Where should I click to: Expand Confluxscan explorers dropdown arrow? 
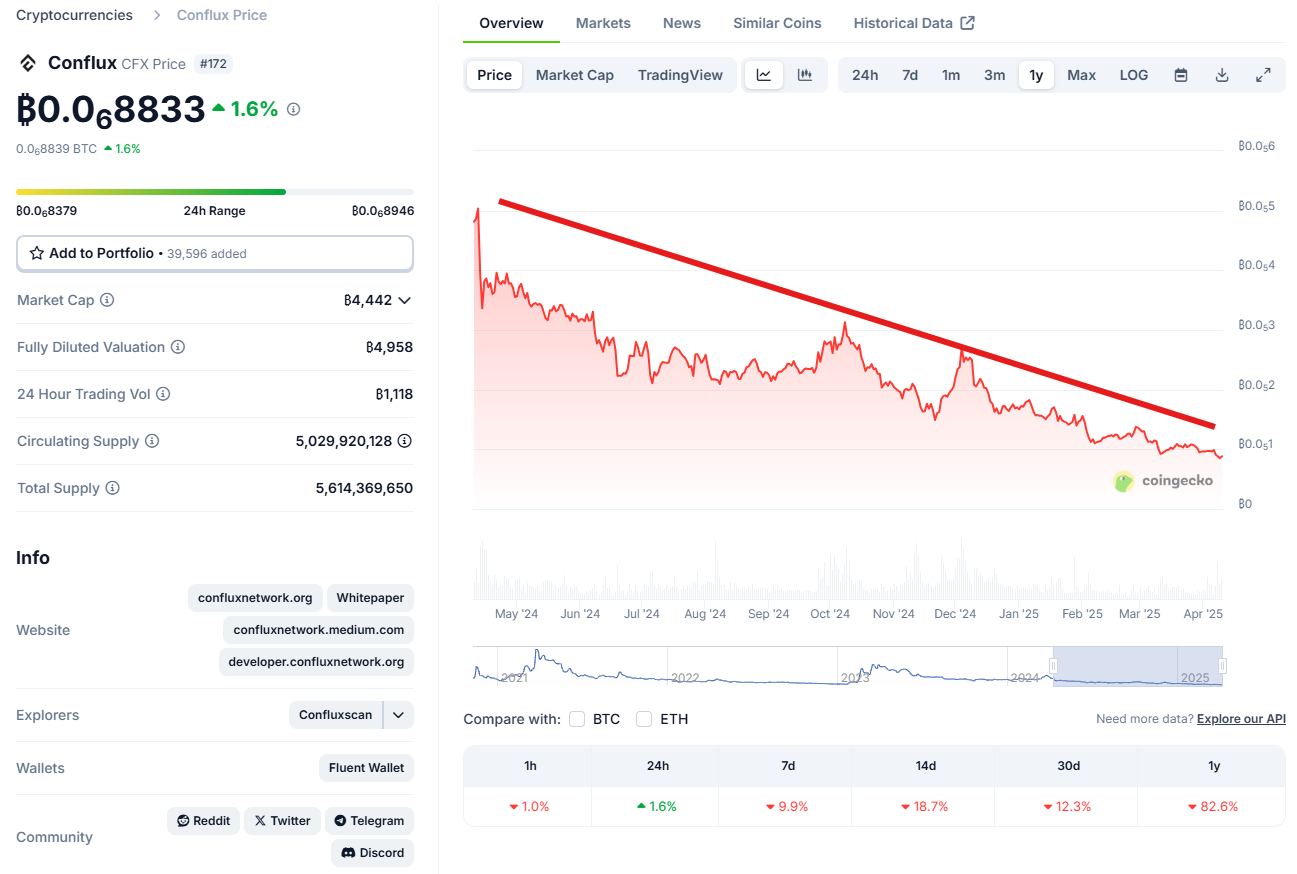click(x=398, y=715)
